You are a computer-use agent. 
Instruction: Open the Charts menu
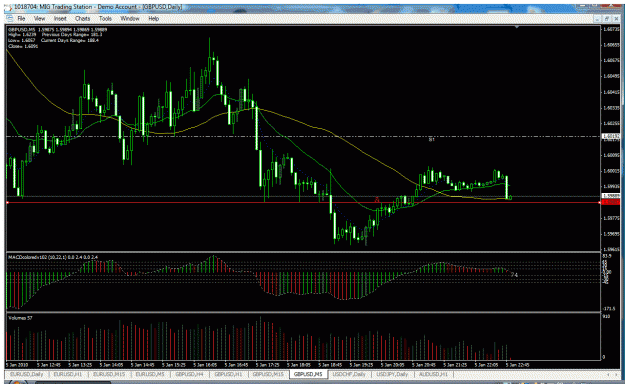(x=82, y=18)
